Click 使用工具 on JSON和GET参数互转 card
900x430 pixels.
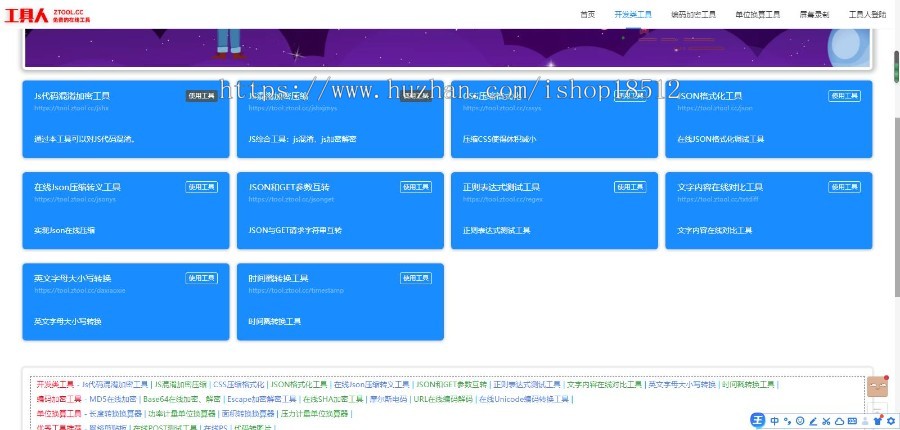click(416, 187)
